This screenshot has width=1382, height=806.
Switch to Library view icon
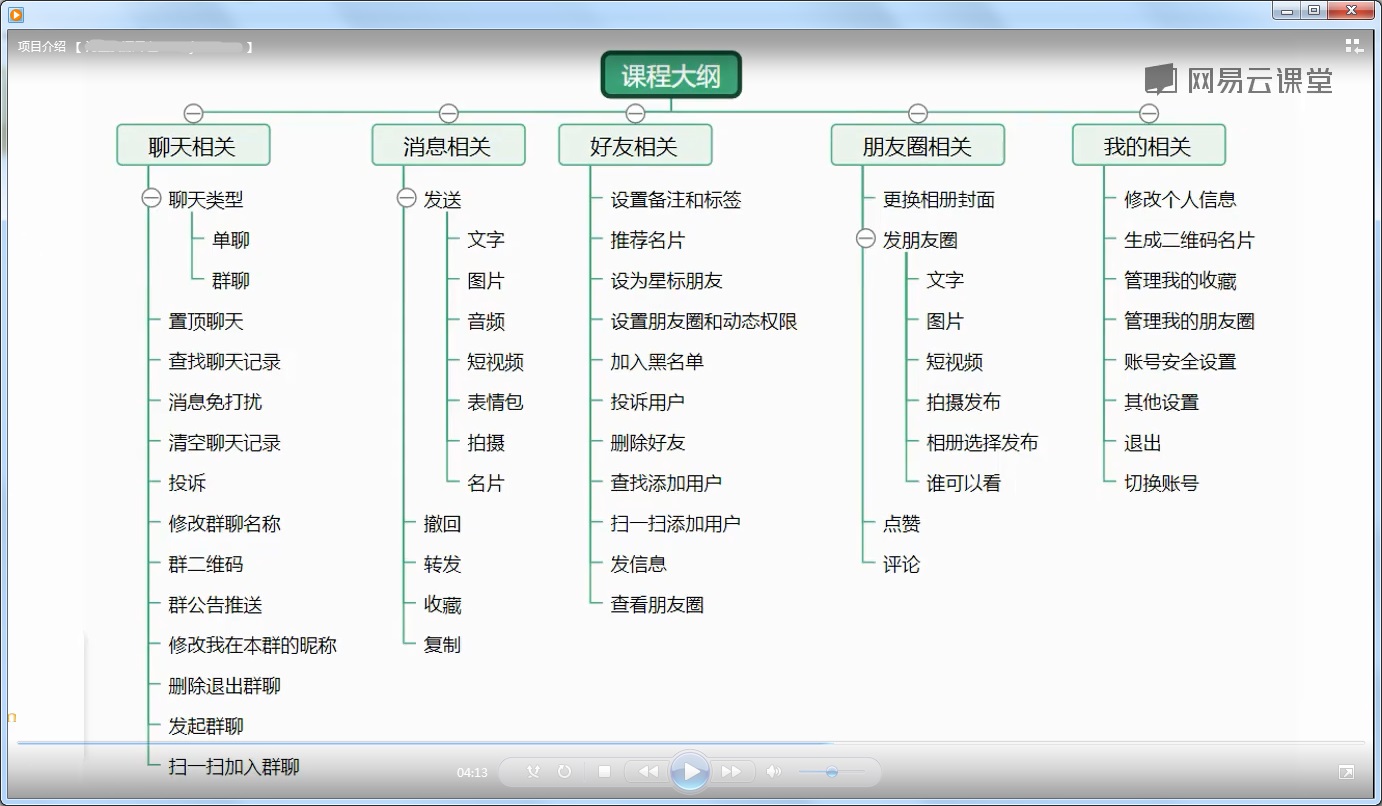(1354, 46)
